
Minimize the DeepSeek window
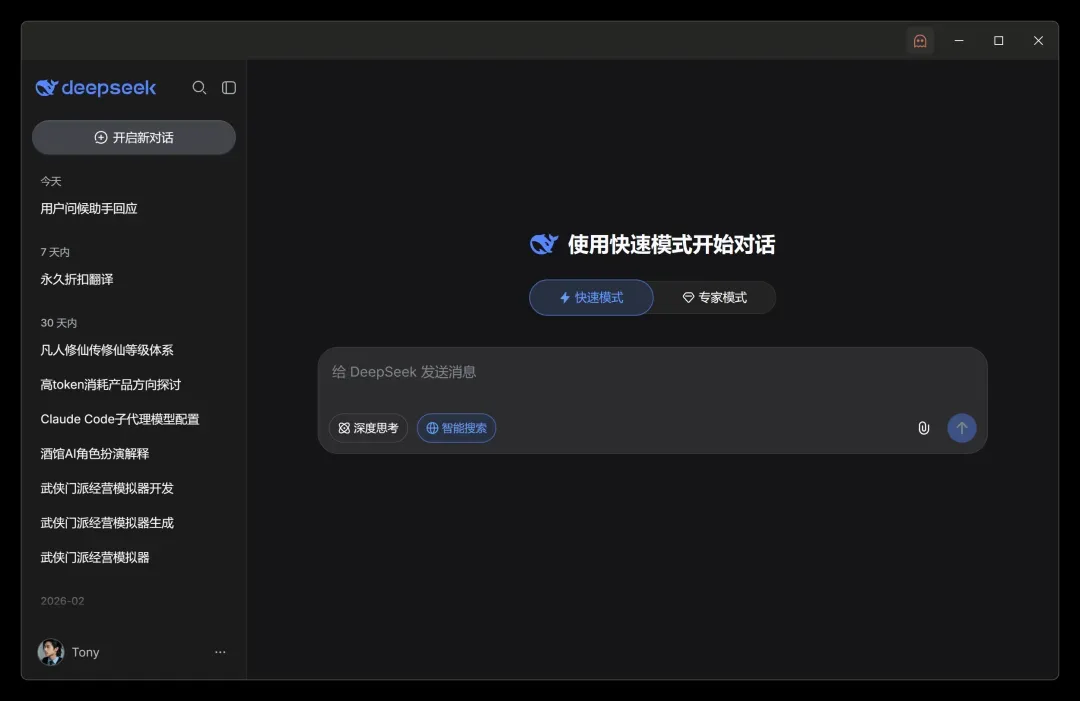(x=959, y=41)
